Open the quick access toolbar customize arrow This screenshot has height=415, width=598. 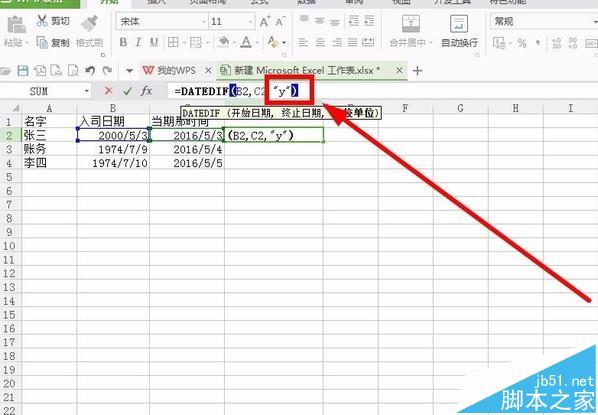click(x=129, y=71)
